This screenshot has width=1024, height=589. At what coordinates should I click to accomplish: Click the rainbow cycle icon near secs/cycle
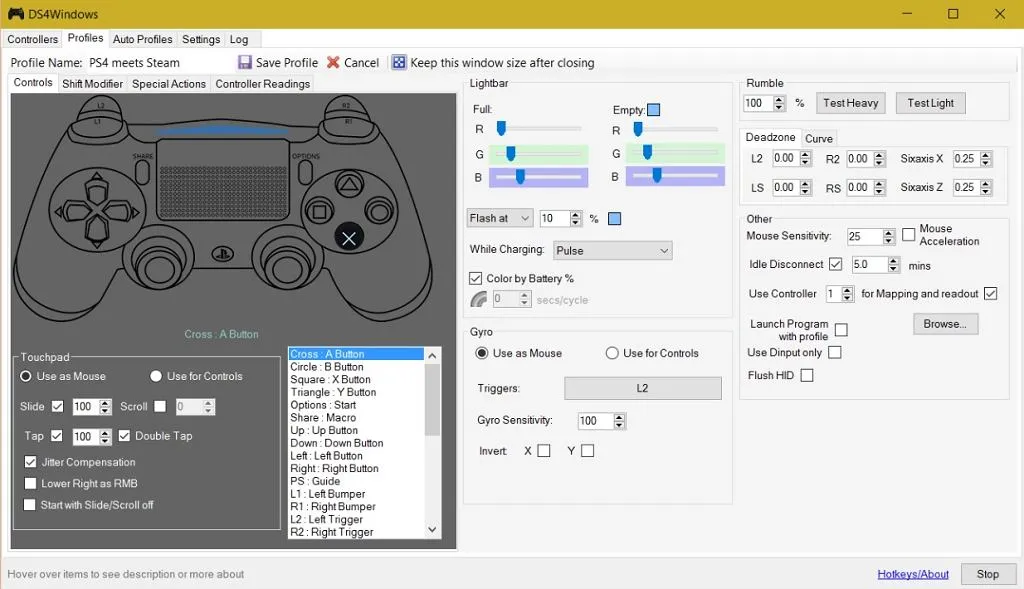click(477, 299)
